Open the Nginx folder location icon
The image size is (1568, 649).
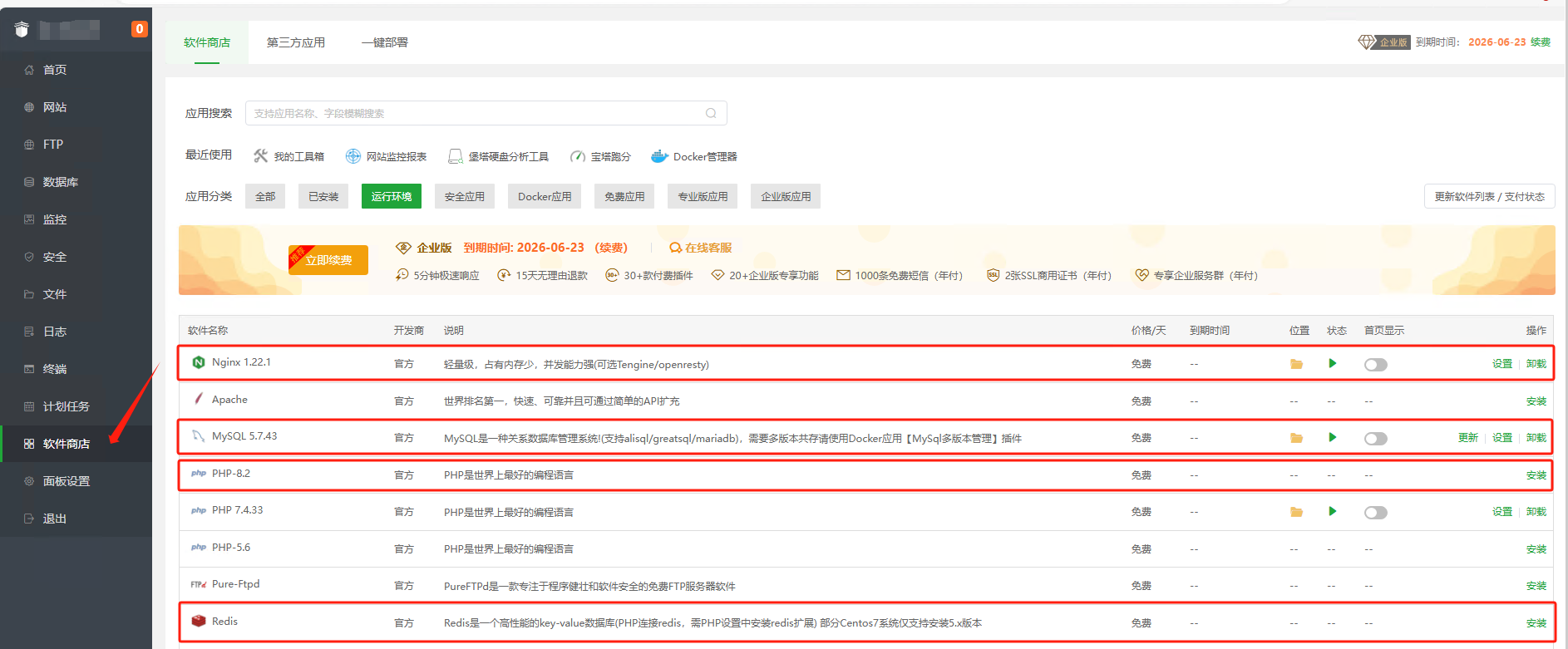[x=1296, y=364]
